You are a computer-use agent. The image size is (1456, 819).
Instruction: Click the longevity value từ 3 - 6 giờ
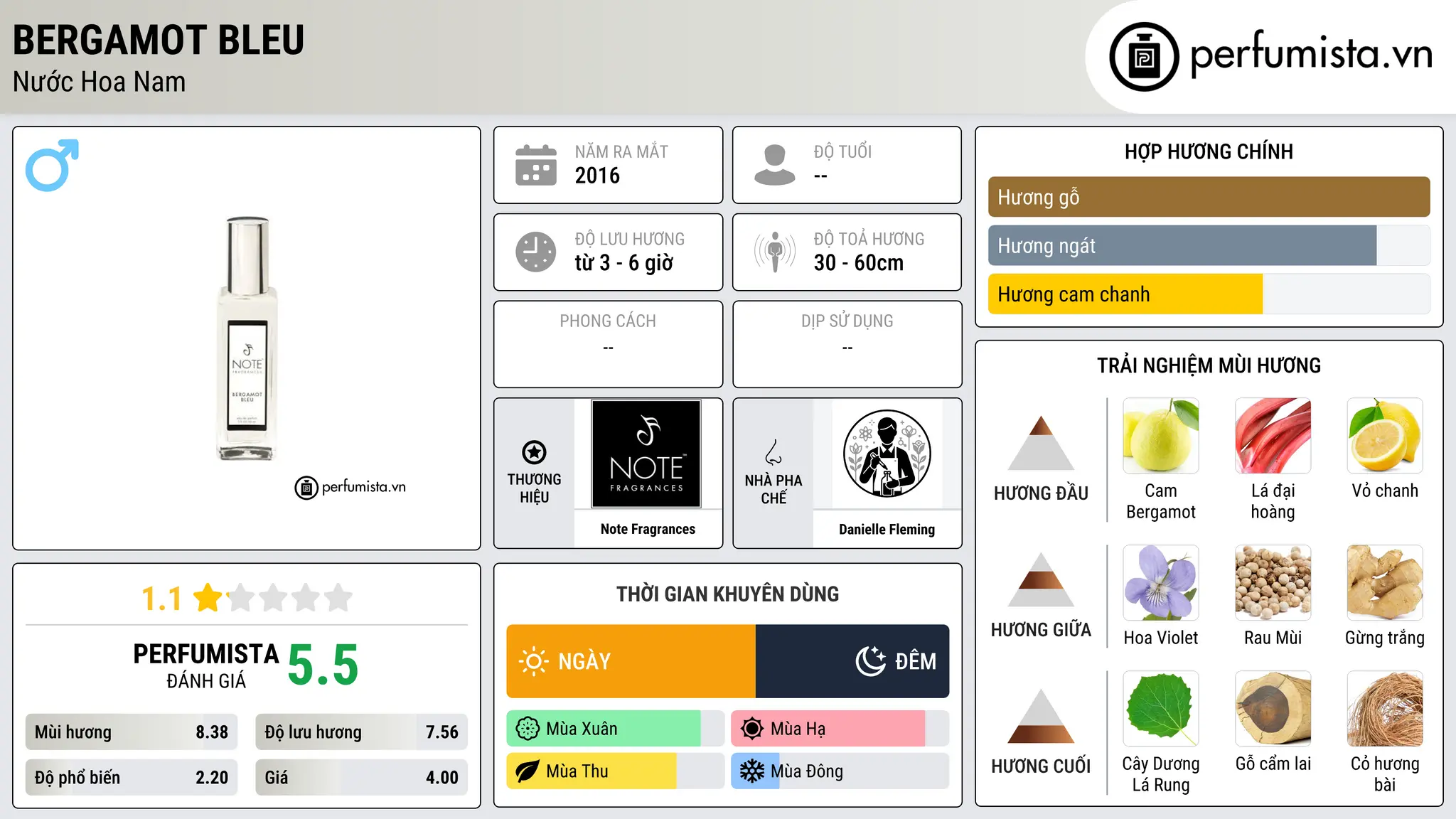623,263
